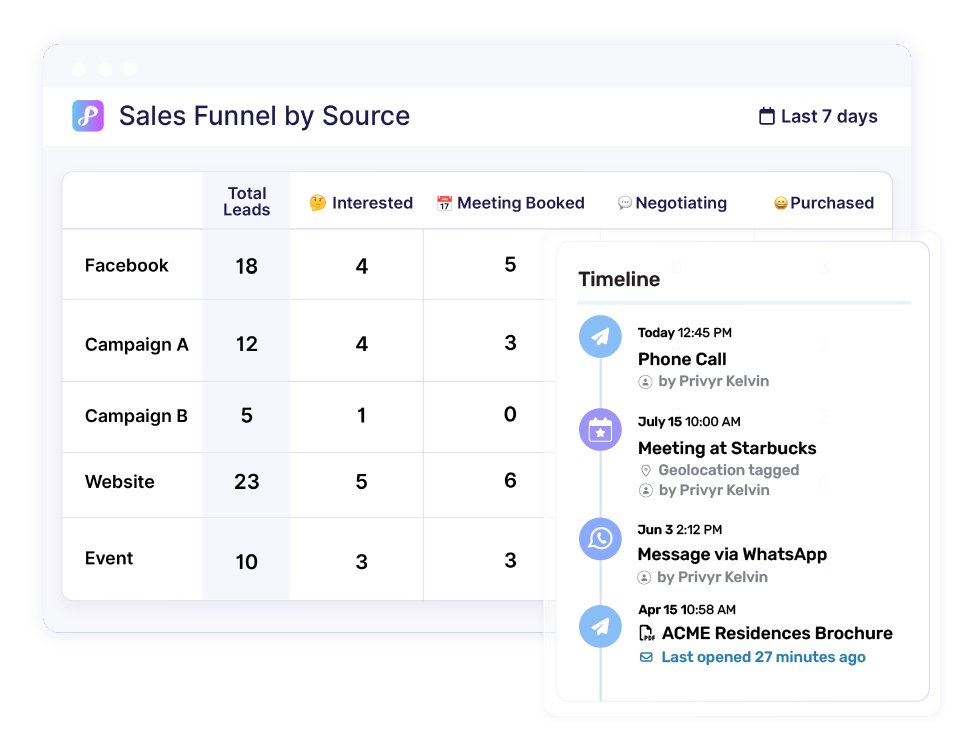Click the Last opened 27 minutes ago link
Image resolution: width=956 pixels, height=731 pixels.
(x=763, y=657)
